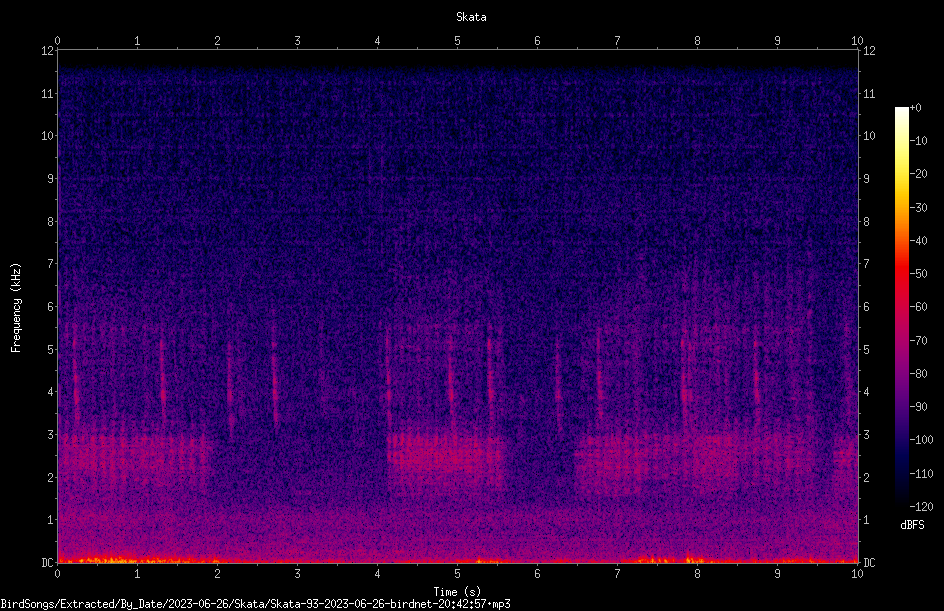944x611 pixels.
Task: Click the "-90" colorbar tick label
Action: [919, 407]
